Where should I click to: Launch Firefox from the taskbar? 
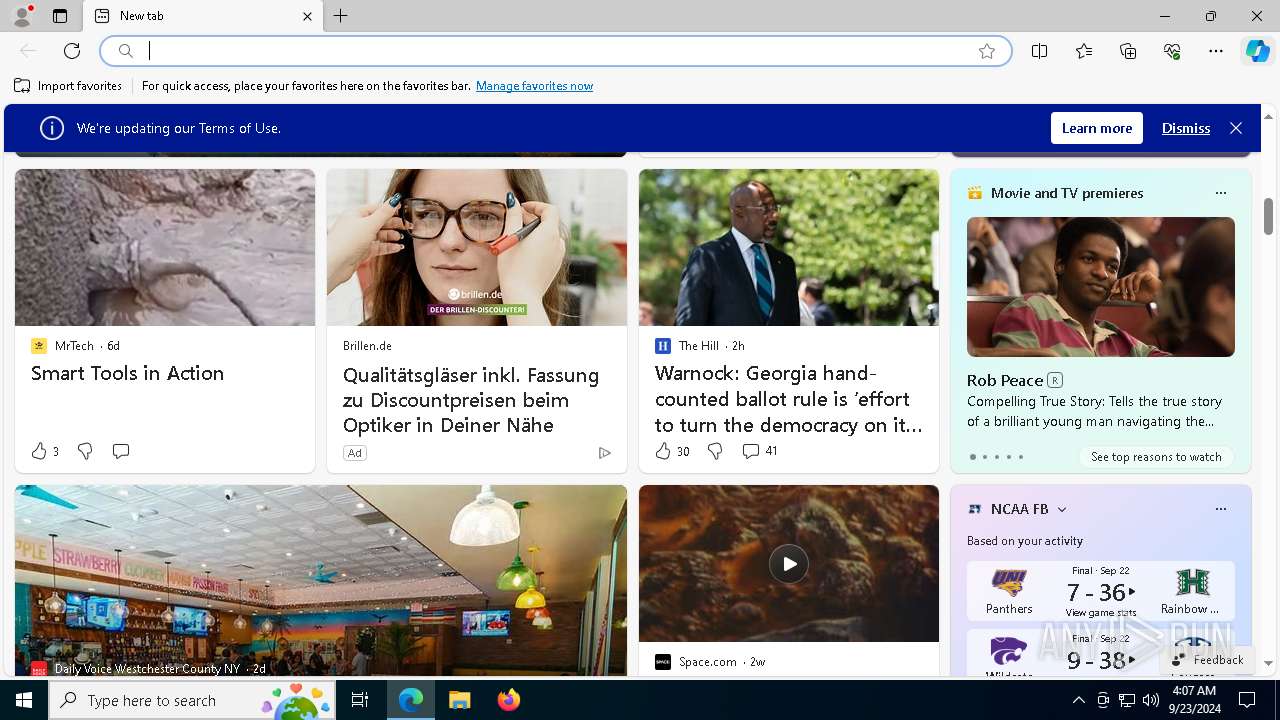pos(508,700)
